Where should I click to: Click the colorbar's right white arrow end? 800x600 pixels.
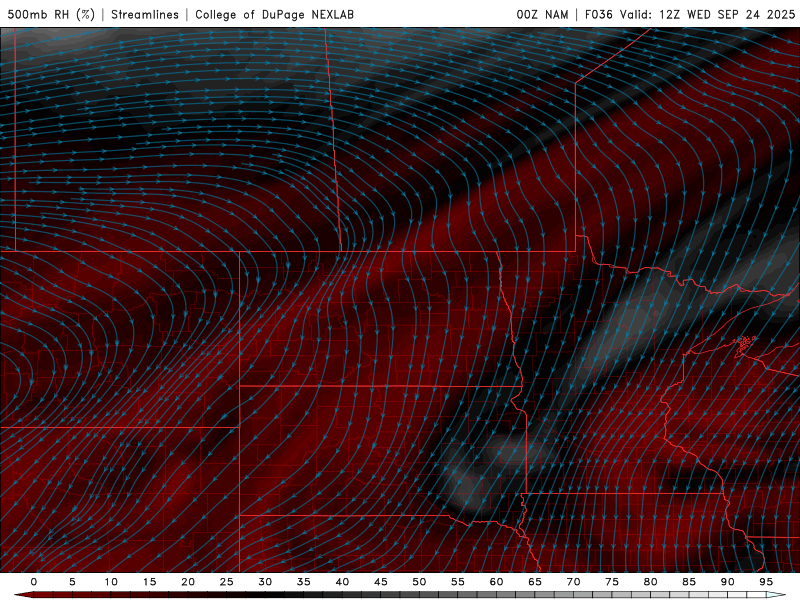[x=777, y=595]
